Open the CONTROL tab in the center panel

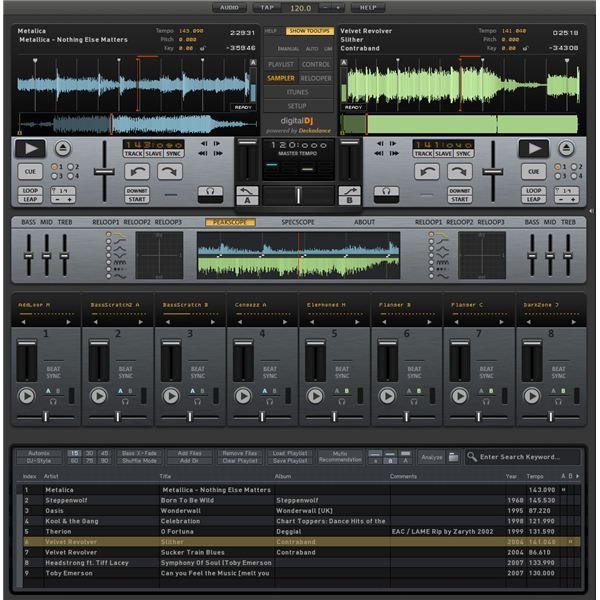pos(316,64)
